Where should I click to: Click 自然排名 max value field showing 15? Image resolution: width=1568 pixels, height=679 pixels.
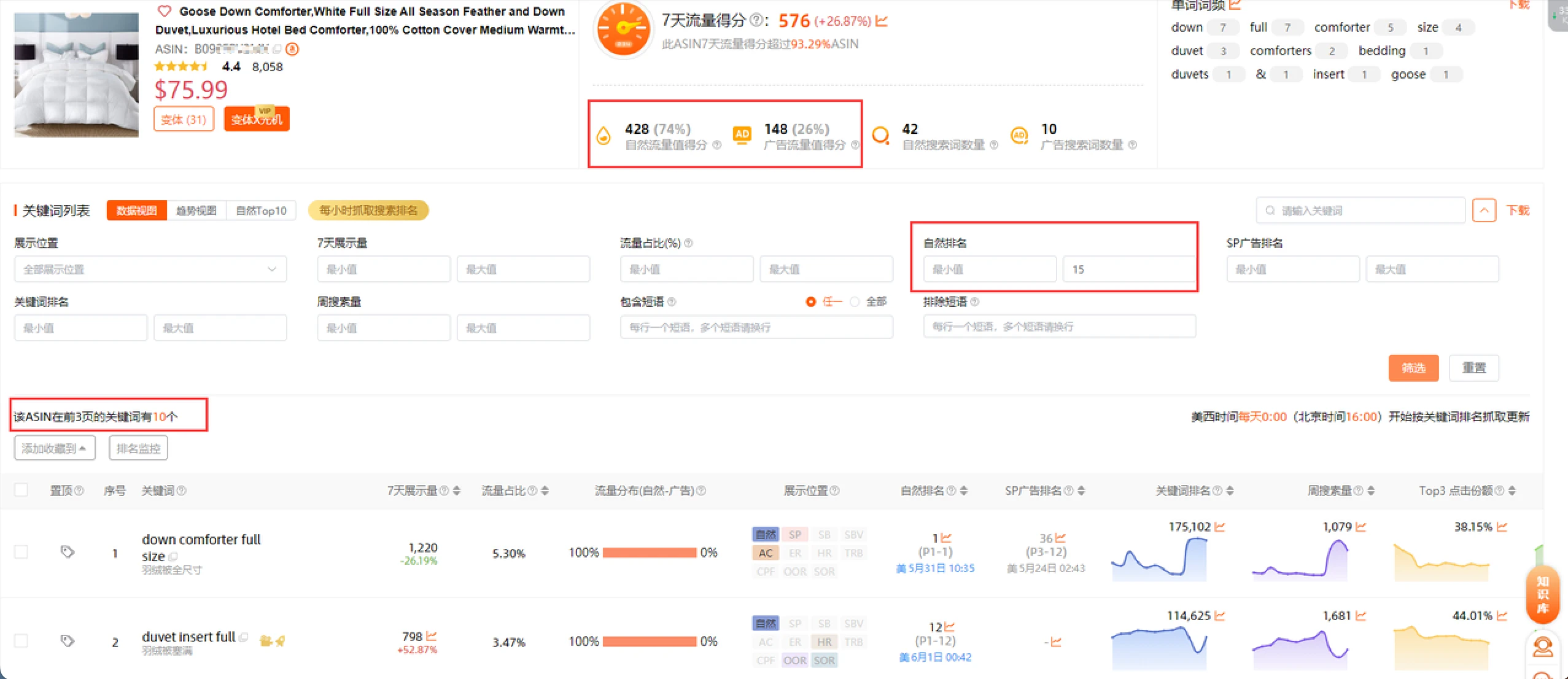click(x=1128, y=270)
